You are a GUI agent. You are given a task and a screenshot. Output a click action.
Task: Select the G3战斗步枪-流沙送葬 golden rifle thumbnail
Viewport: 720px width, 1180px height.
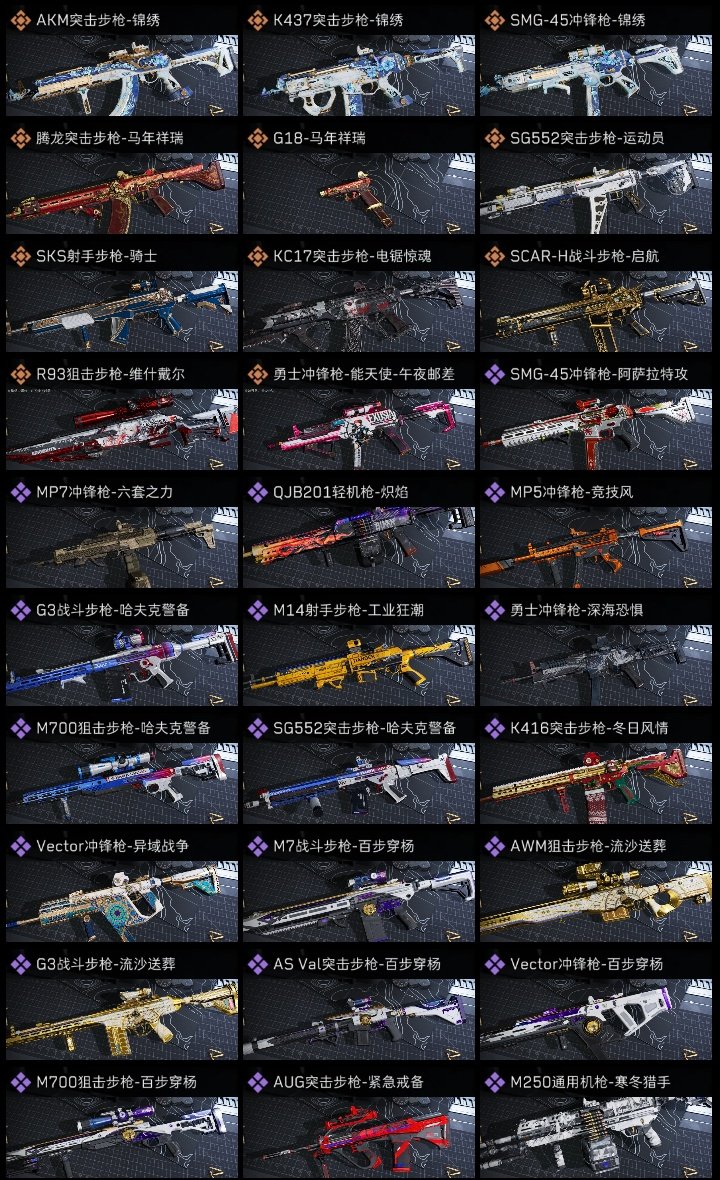pos(122,1019)
